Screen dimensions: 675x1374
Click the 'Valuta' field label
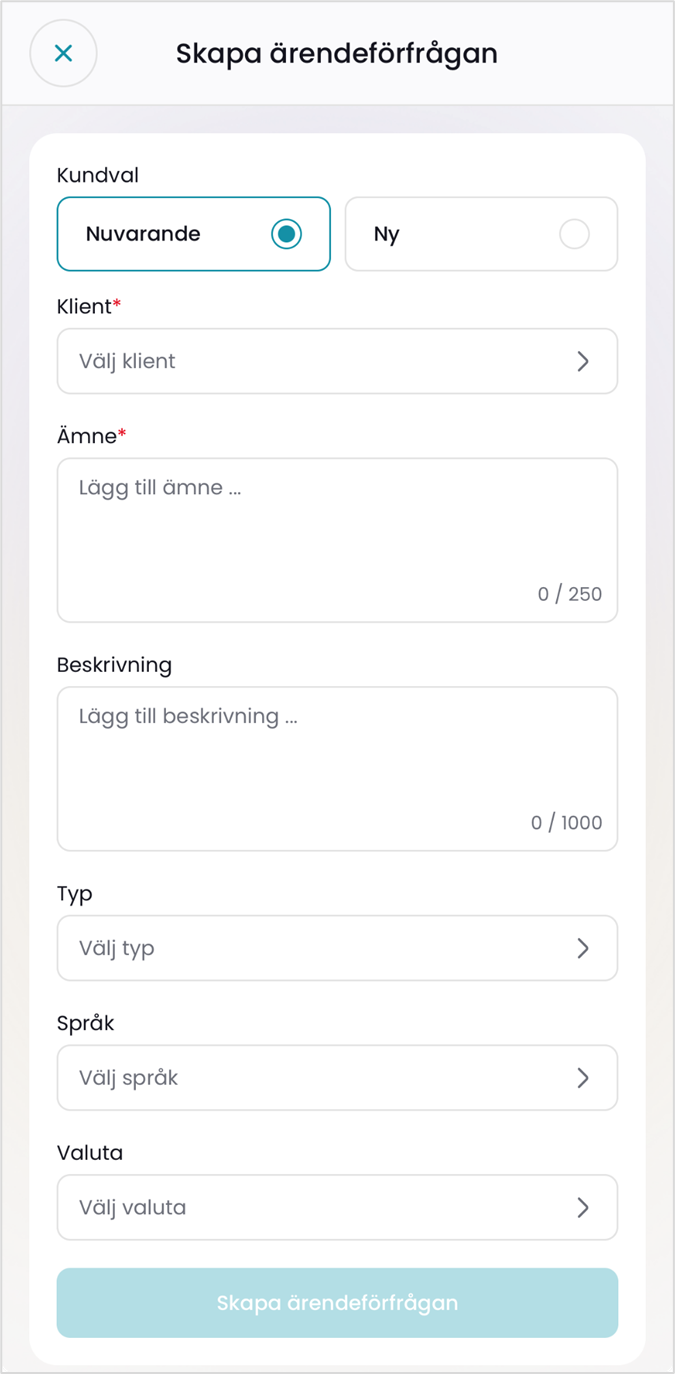[90, 1153]
